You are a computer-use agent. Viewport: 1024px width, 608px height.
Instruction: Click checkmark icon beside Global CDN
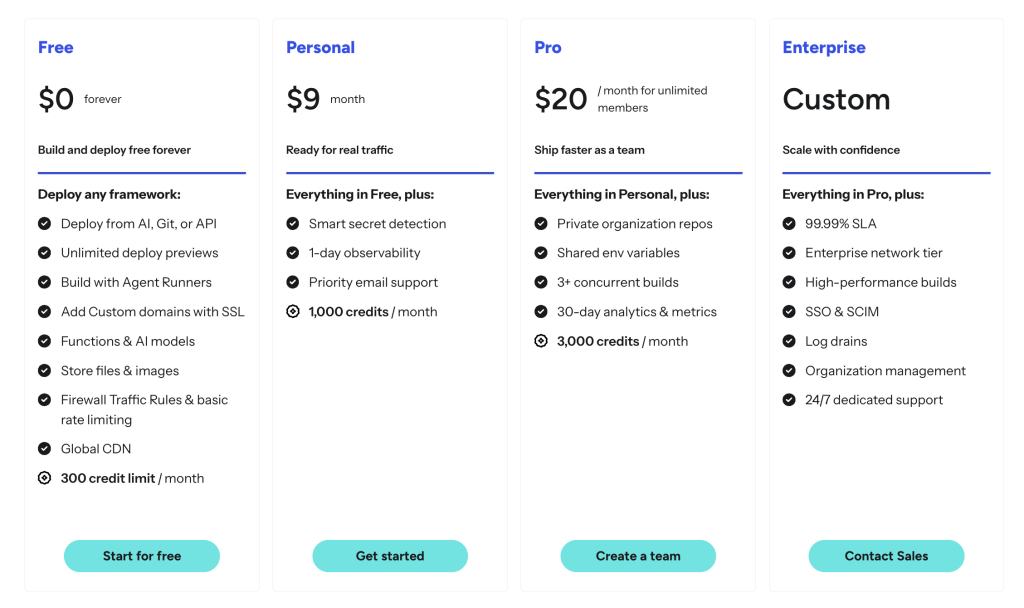click(x=44, y=449)
